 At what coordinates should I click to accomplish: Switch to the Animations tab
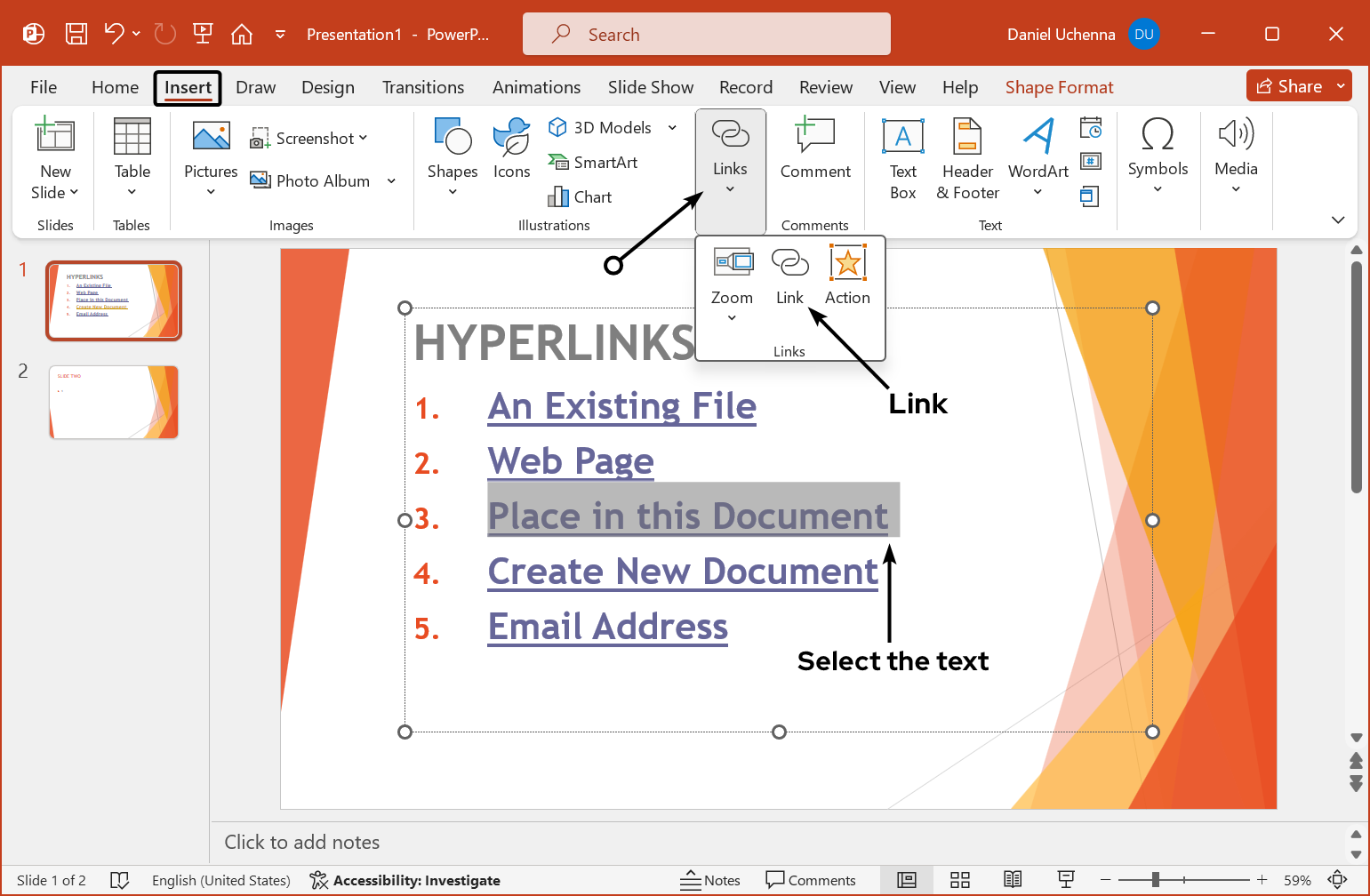point(536,86)
